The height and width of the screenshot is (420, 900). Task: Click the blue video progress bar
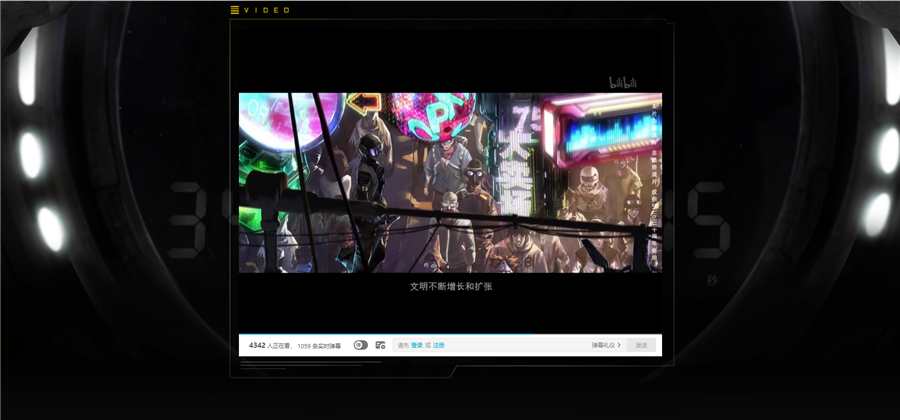coord(385,335)
